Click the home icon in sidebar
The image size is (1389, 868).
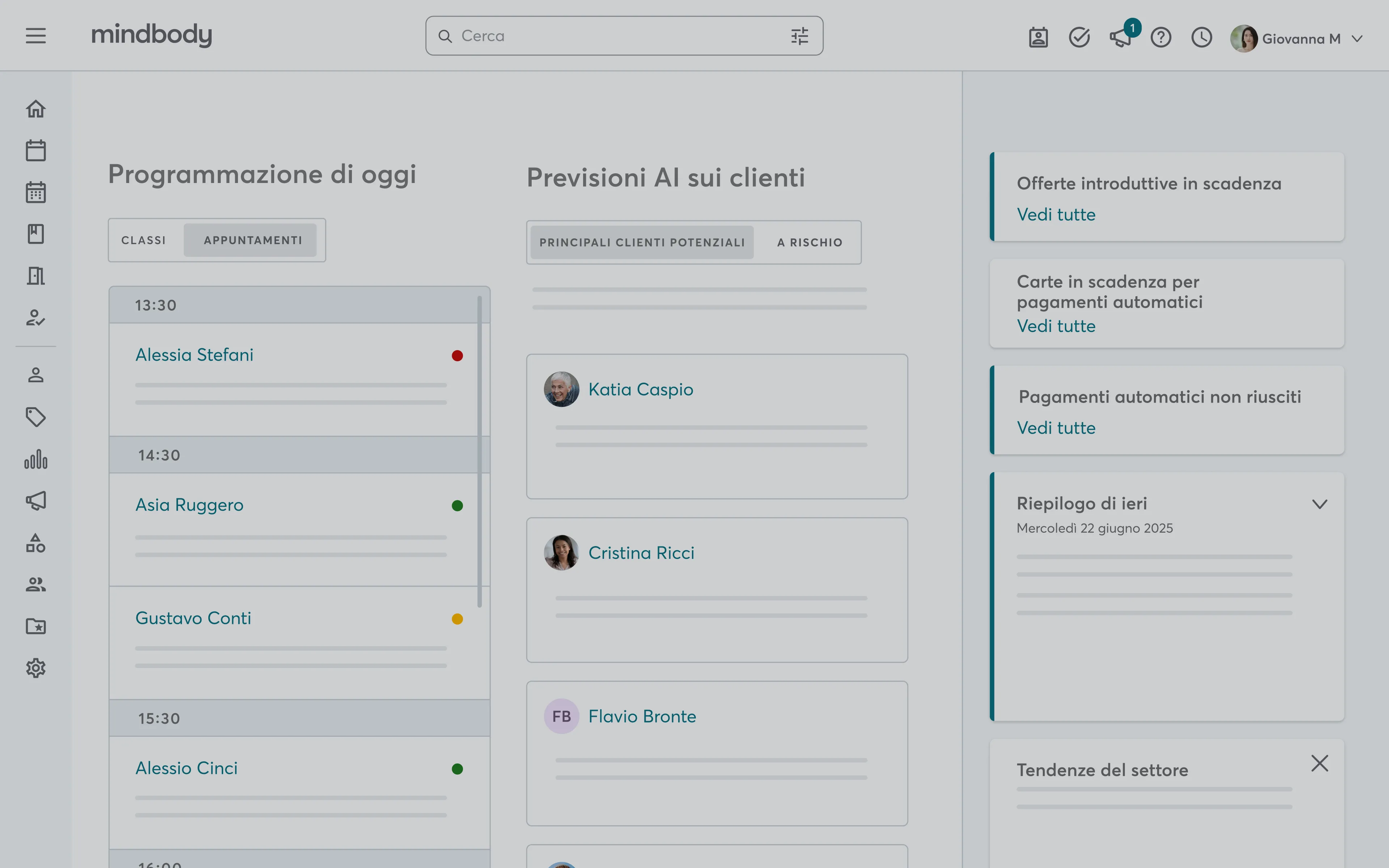point(35,109)
